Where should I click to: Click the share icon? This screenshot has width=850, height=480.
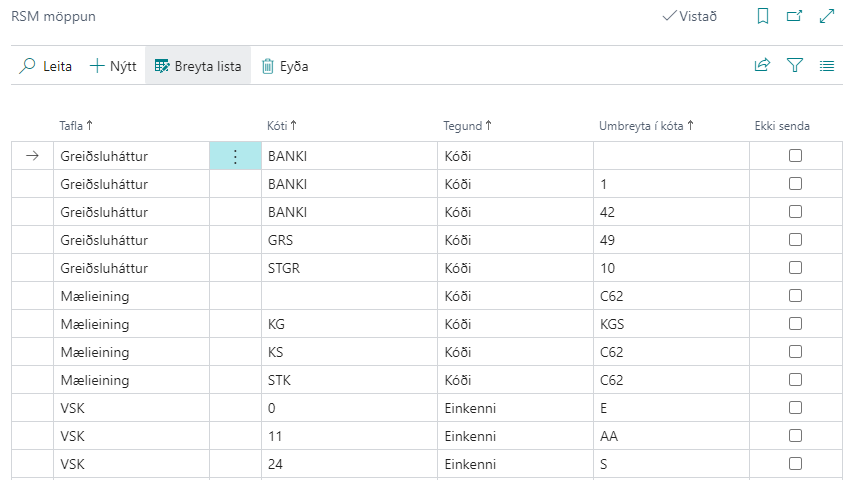[x=762, y=66]
